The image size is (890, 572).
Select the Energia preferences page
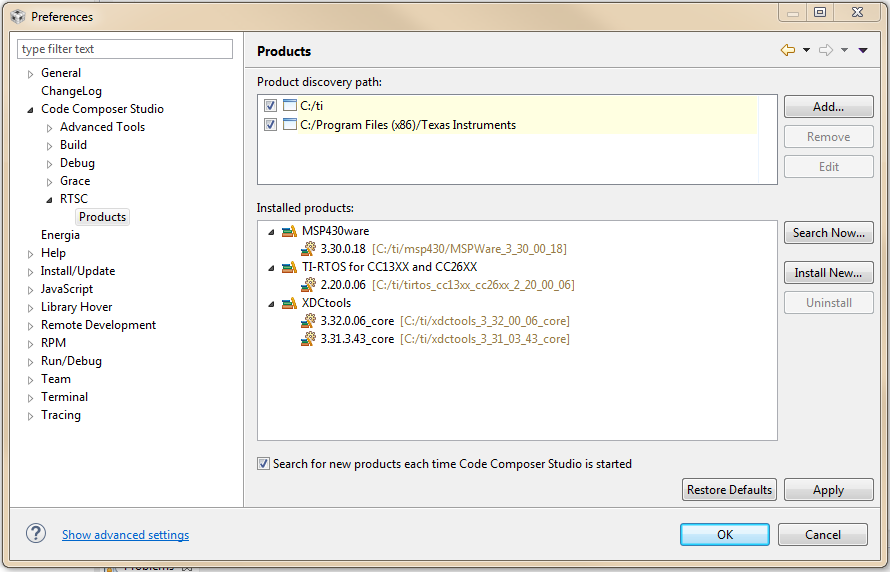[x=60, y=235]
